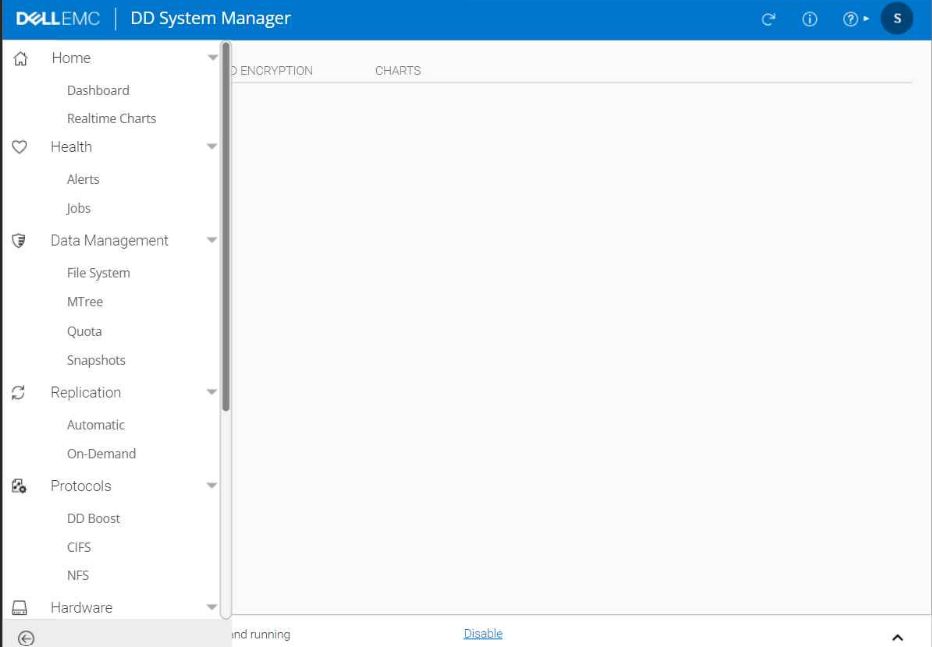Go to Jobs

[x=78, y=209]
